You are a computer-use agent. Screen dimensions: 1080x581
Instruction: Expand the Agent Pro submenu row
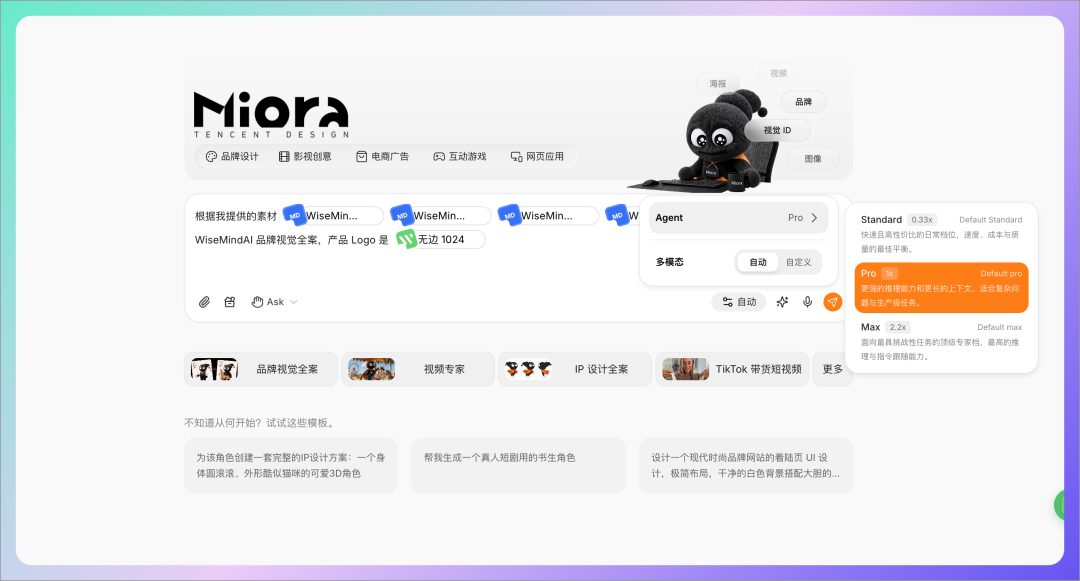738,218
